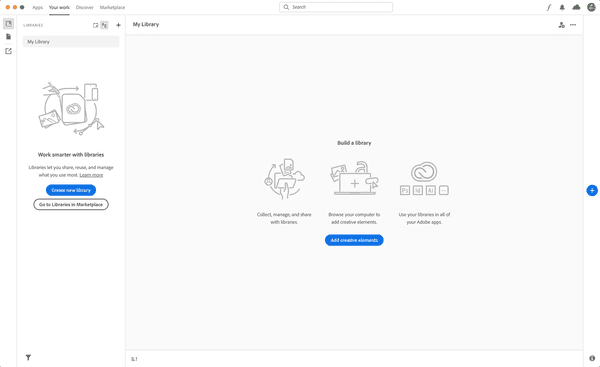Image resolution: width=600 pixels, height=367 pixels.
Task: Click the LIBRARIES panel header label
Action: pos(33,25)
